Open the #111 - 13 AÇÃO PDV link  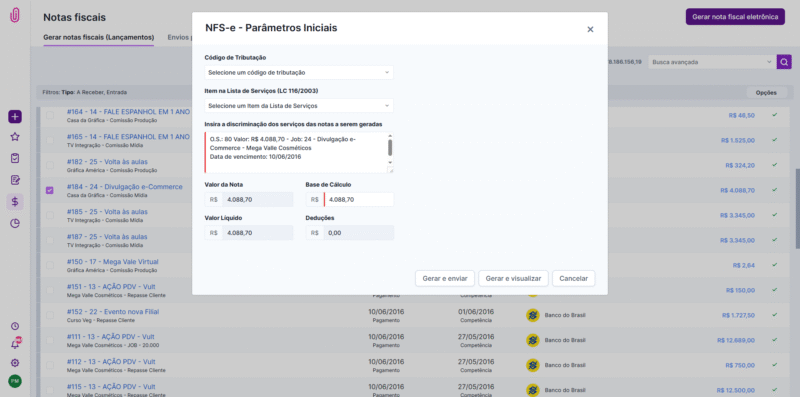click(111, 336)
